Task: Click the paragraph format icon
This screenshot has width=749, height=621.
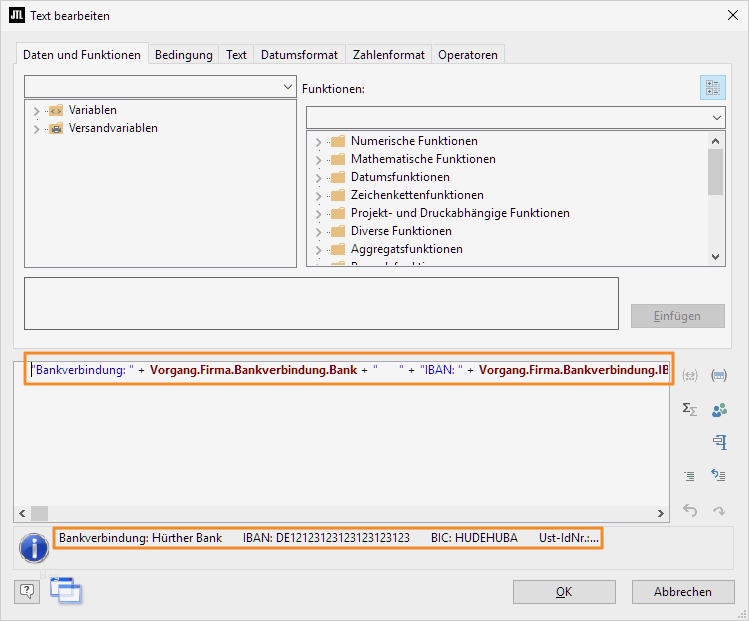Action: tap(719, 442)
